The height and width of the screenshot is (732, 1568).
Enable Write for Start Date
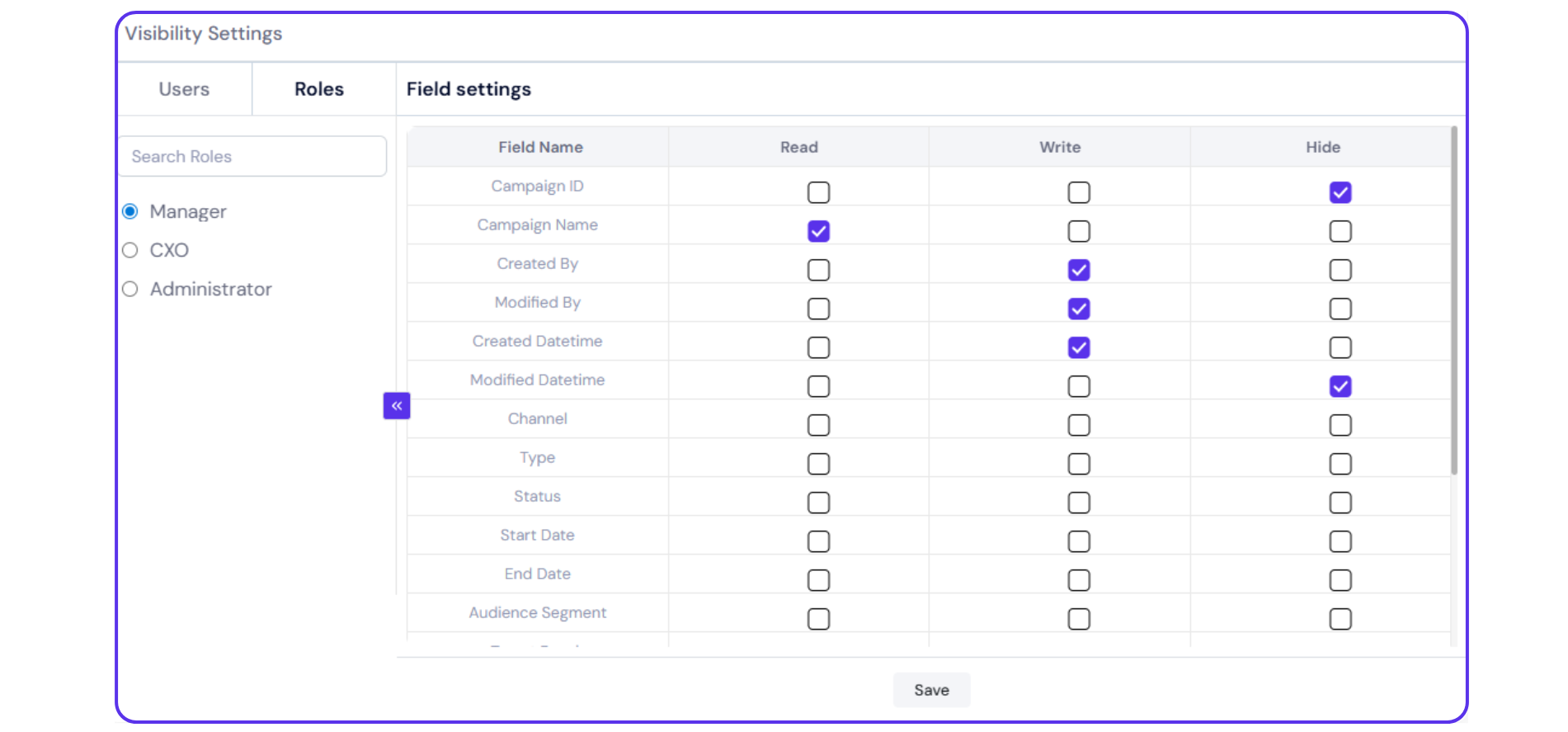tap(1079, 541)
